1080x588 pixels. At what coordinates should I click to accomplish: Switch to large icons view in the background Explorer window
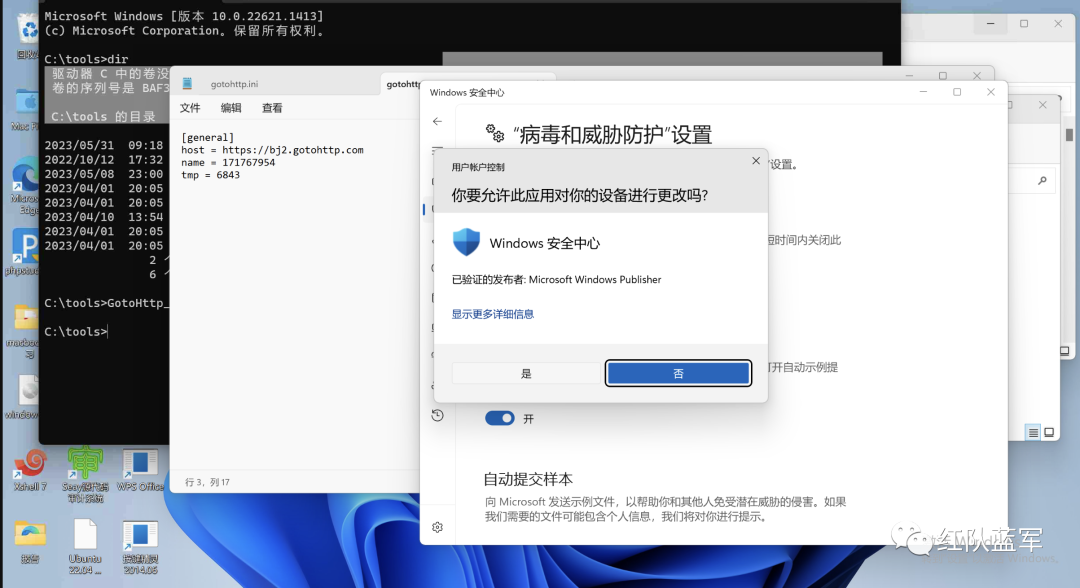[x=1049, y=432]
